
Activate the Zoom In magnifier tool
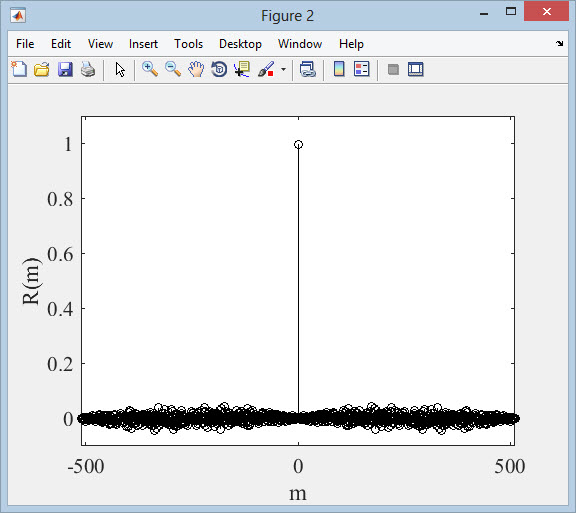click(150, 69)
